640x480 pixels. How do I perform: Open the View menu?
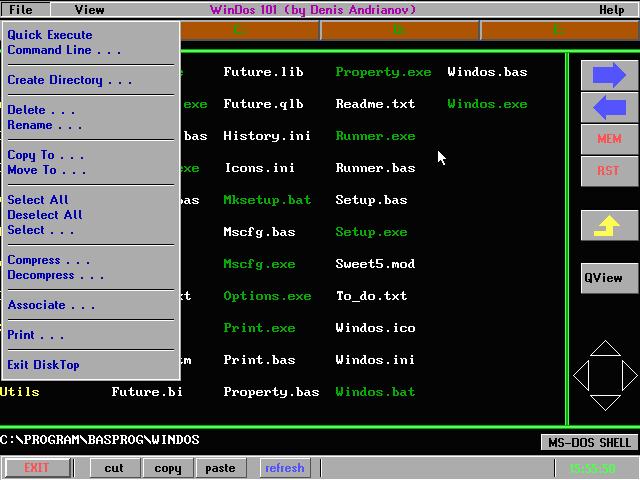[89, 9]
